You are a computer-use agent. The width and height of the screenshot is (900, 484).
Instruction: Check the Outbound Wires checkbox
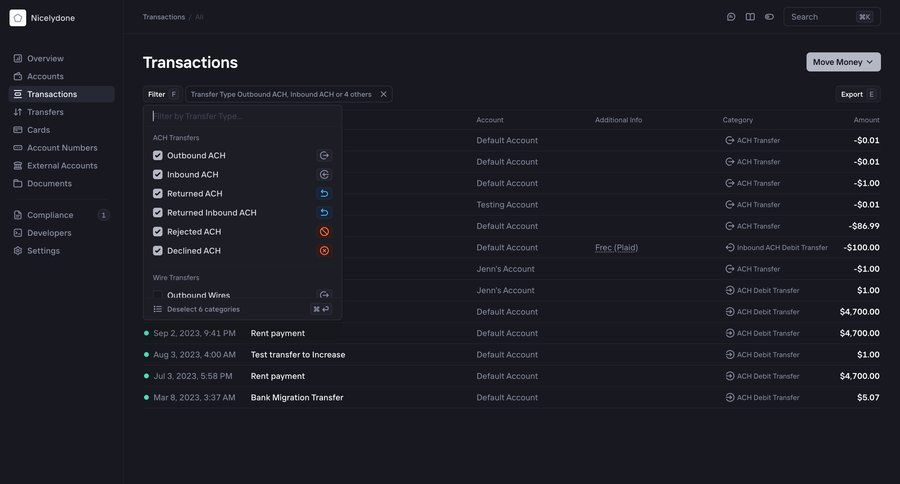[158, 295]
